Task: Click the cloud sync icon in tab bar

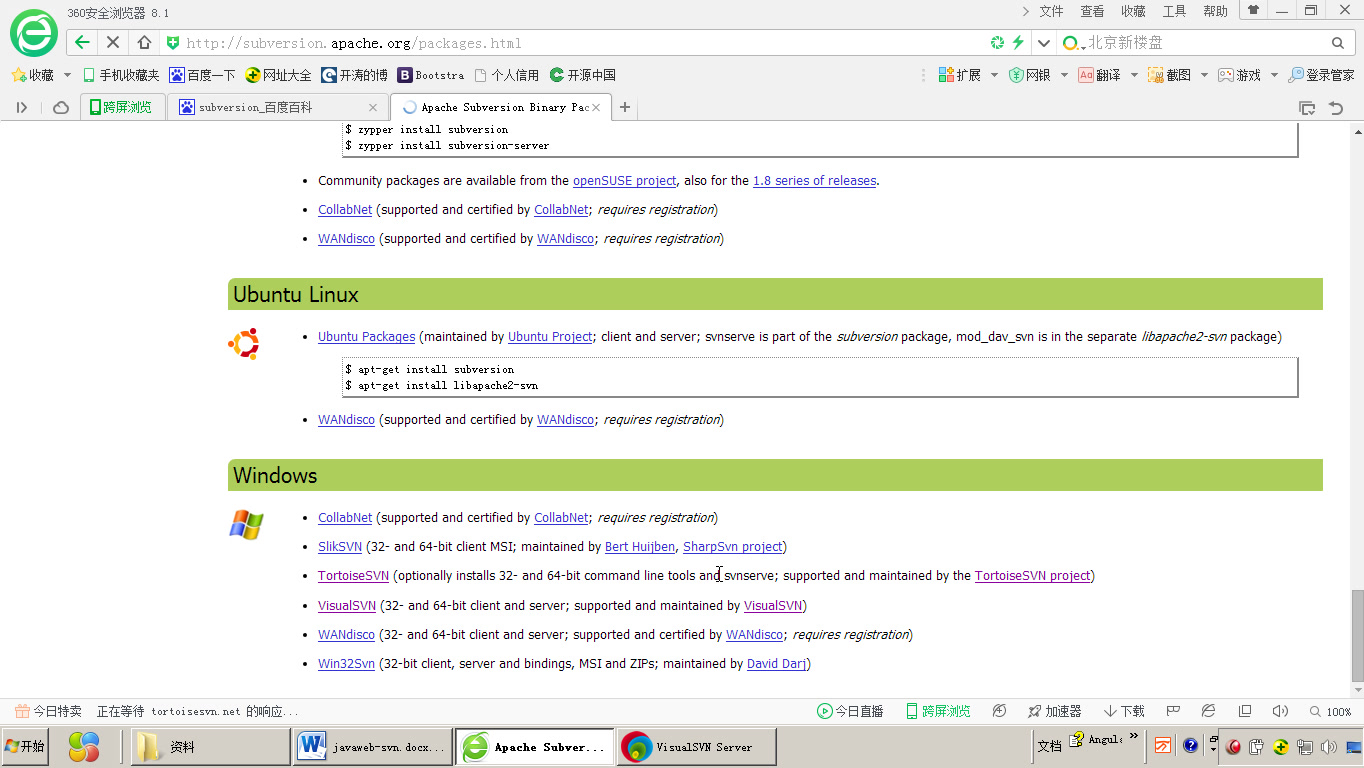Action: click(61, 107)
